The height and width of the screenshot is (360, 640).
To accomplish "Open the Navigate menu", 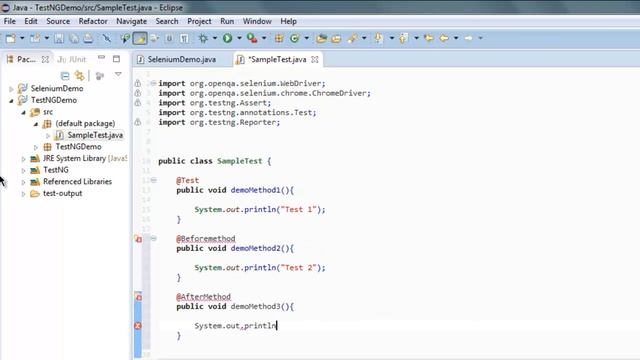I will pos(131,21).
